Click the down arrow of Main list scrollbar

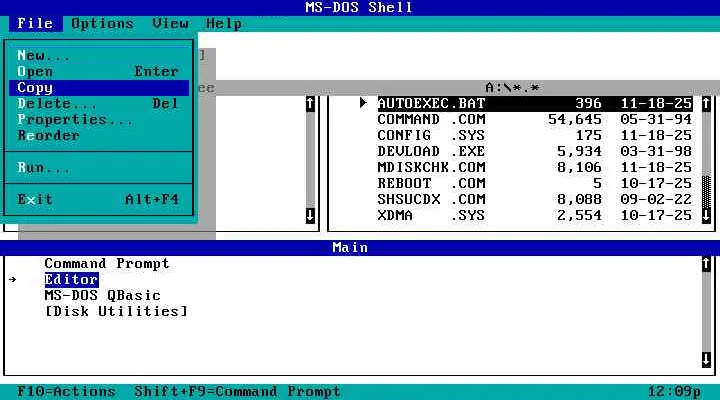[706, 360]
